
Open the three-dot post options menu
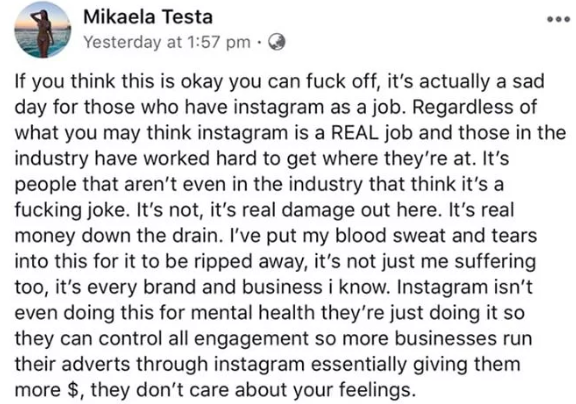coord(559,19)
